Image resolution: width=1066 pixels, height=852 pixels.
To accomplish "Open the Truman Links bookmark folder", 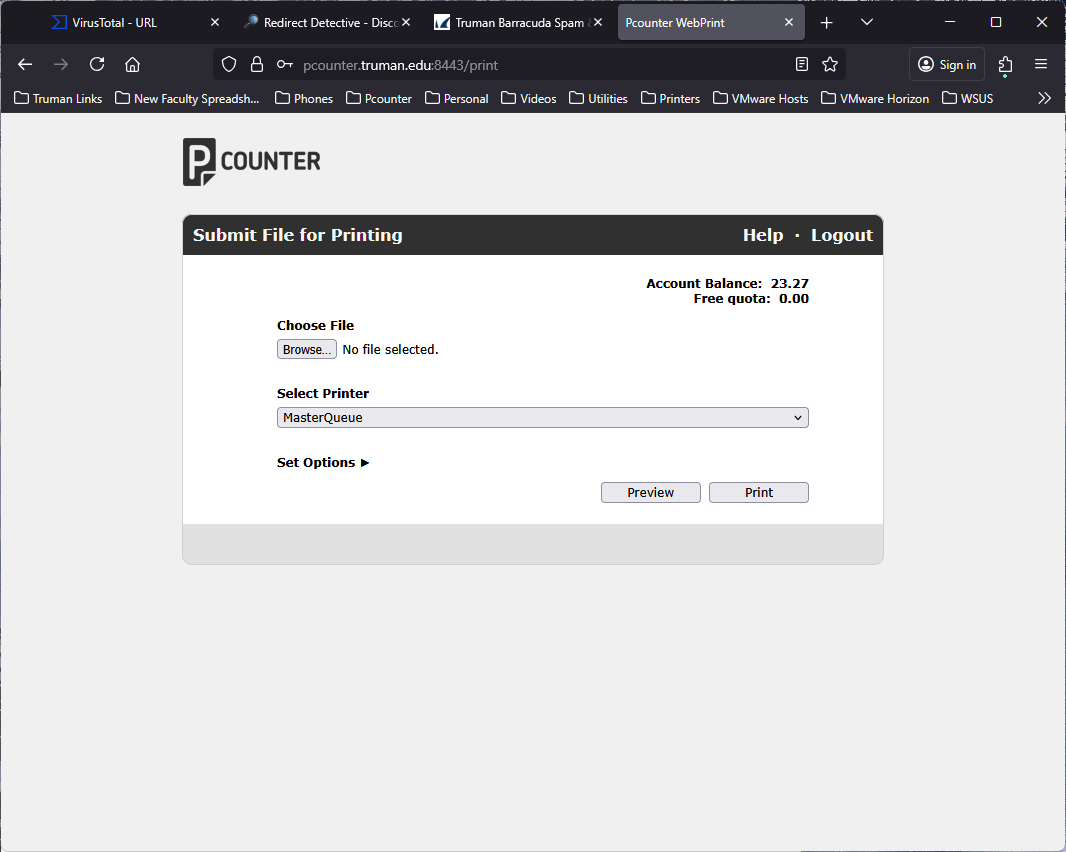I will point(58,99).
